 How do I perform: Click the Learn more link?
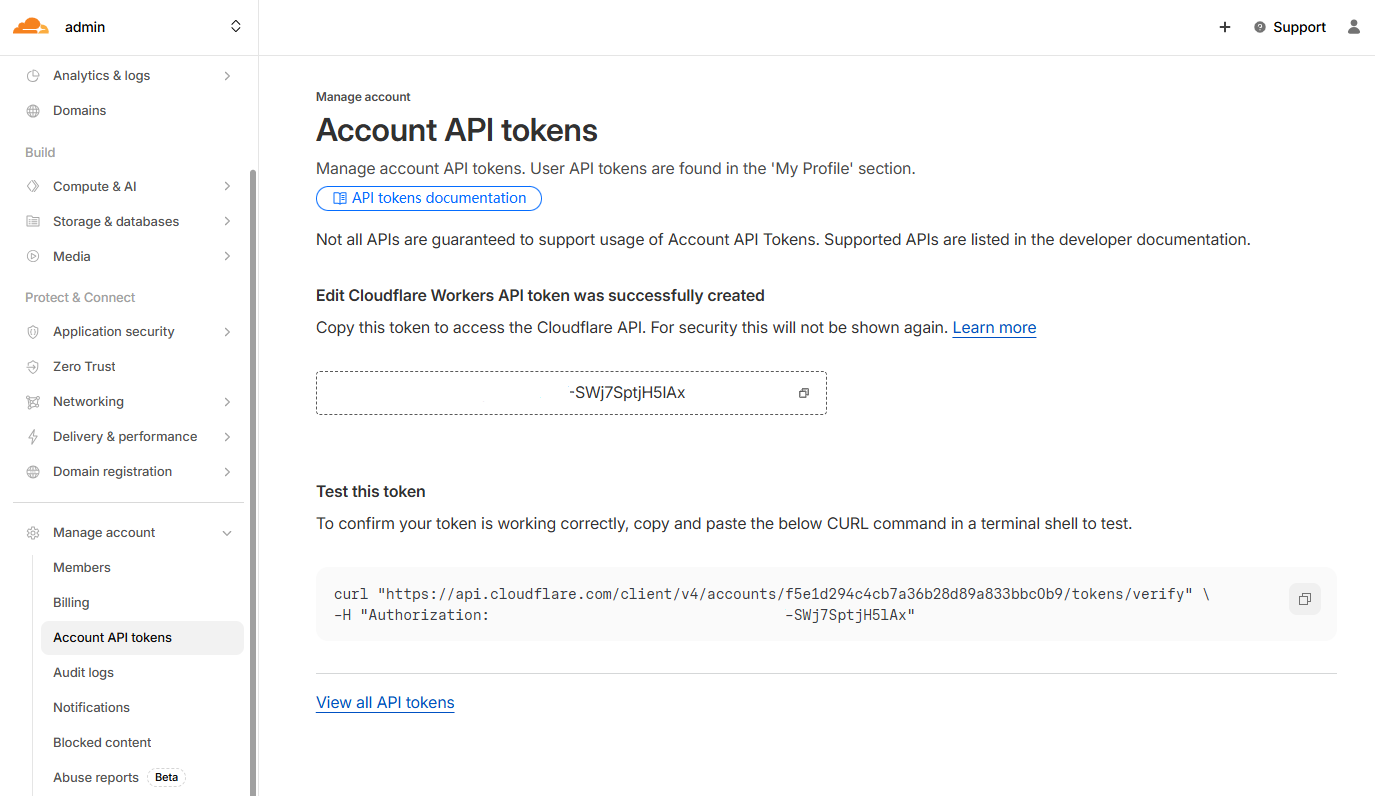pos(993,328)
